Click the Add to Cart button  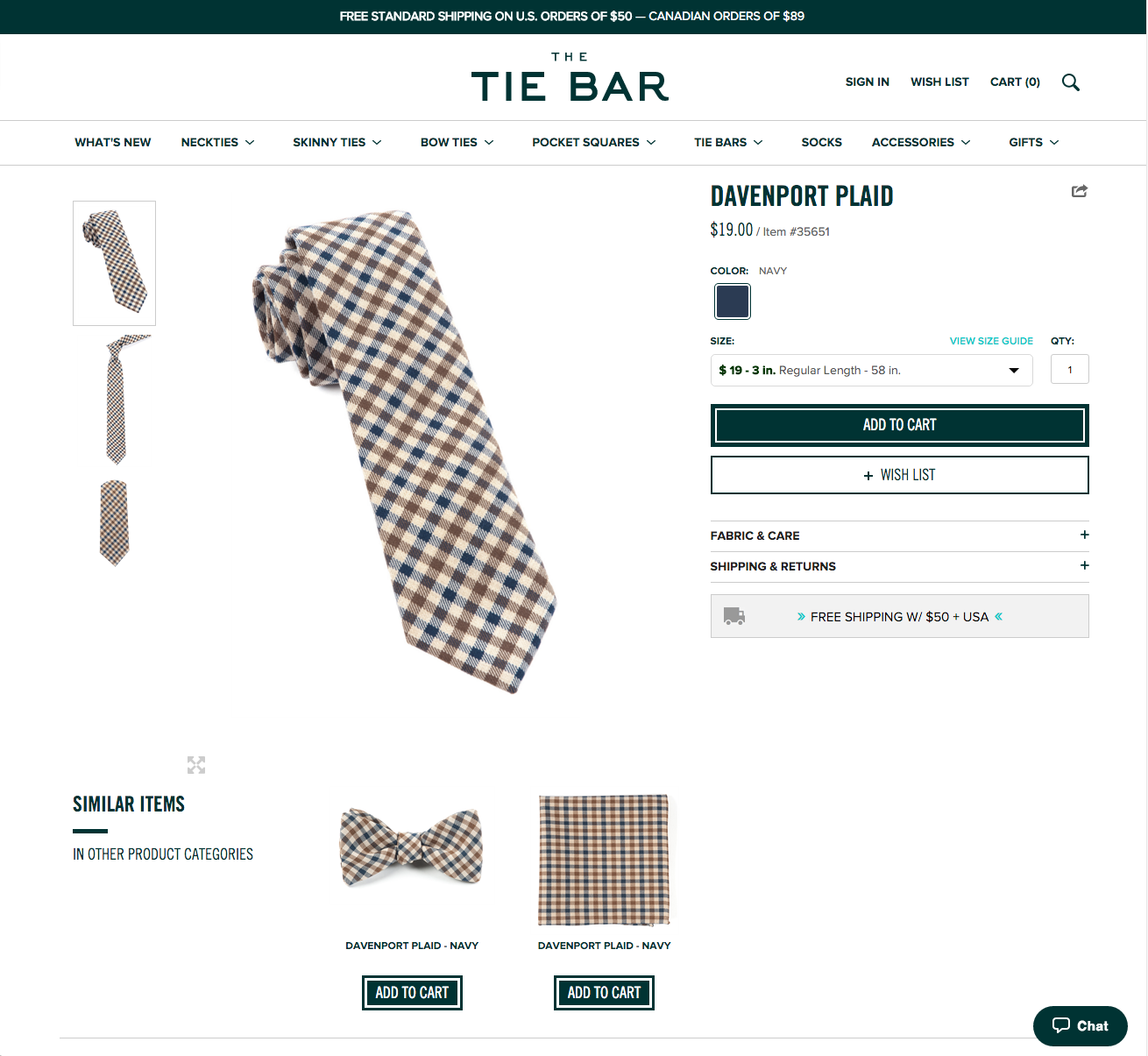point(899,425)
